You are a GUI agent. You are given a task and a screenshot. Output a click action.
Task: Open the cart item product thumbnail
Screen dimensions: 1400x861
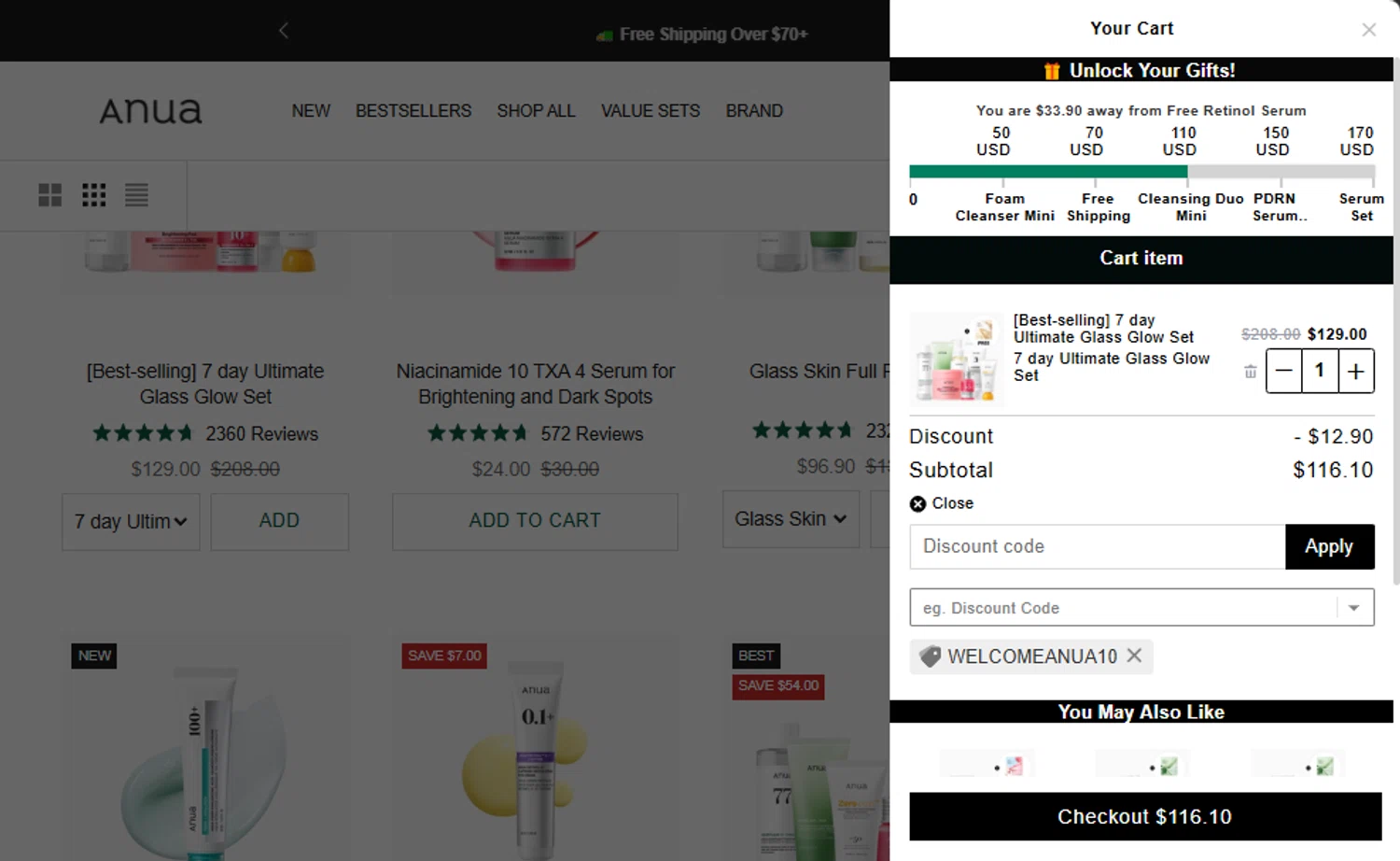click(957, 360)
